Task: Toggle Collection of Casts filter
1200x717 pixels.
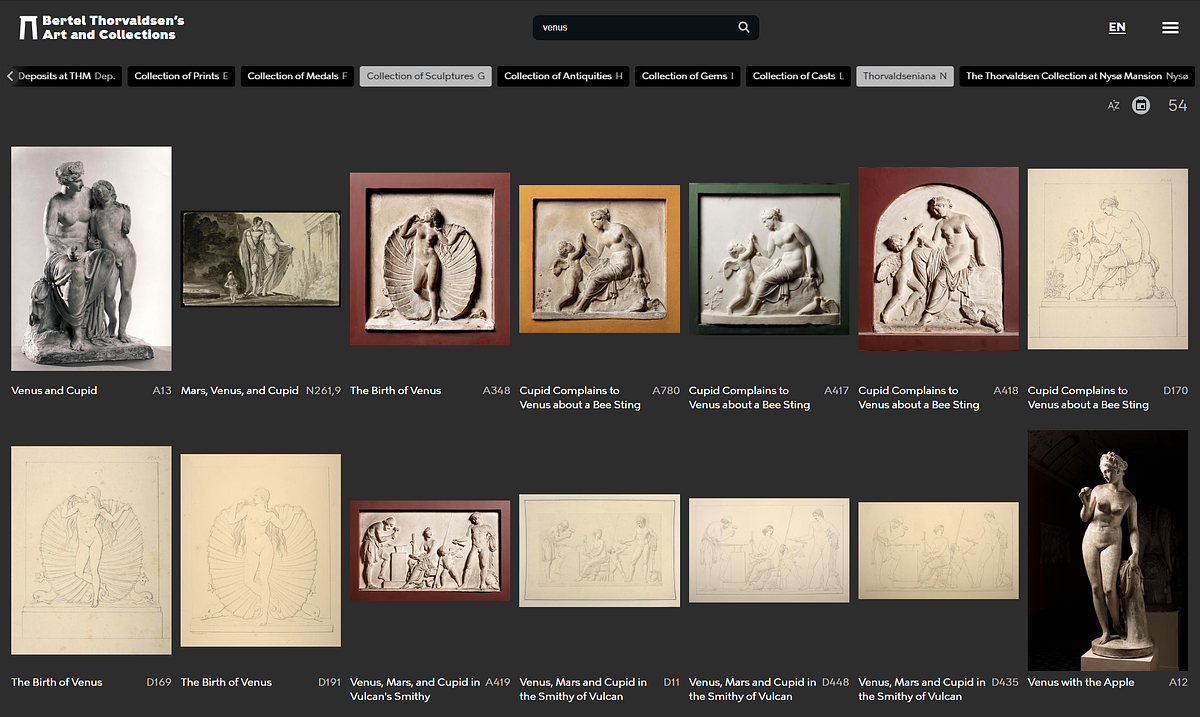Action: [x=799, y=76]
